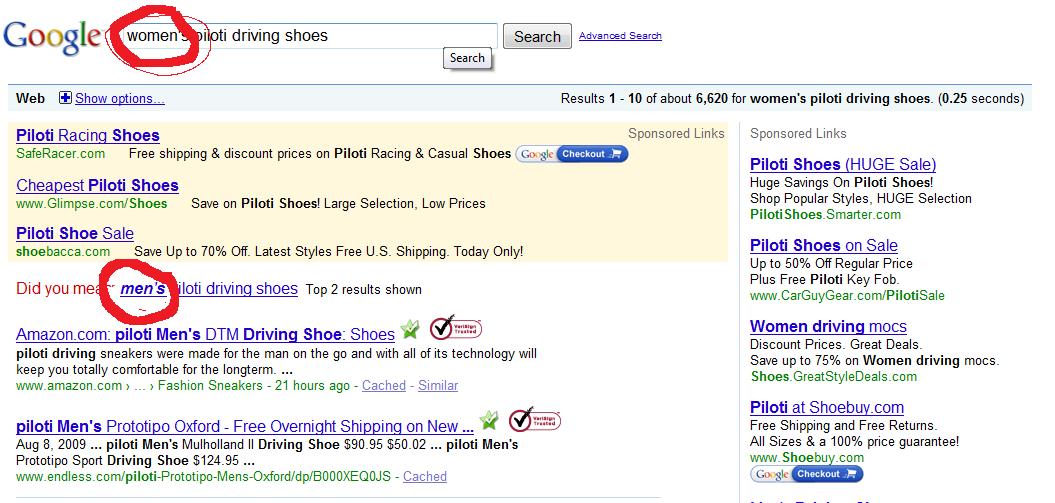Click the endless.com Prototipo-Mens-Oxford URL text
This screenshot has height=503, width=1055.
[x=203, y=476]
